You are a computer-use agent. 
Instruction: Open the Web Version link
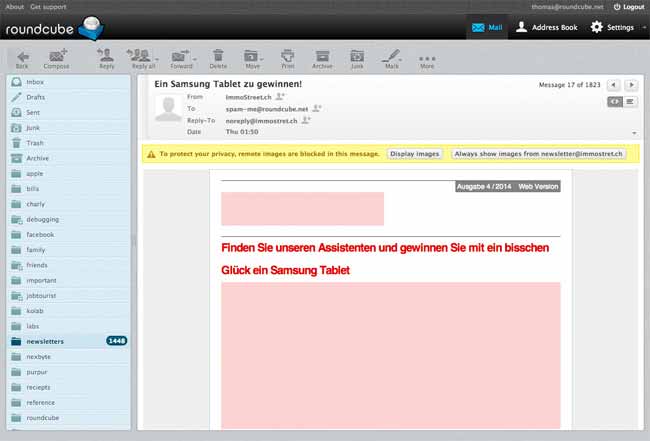[x=538, y=187]
